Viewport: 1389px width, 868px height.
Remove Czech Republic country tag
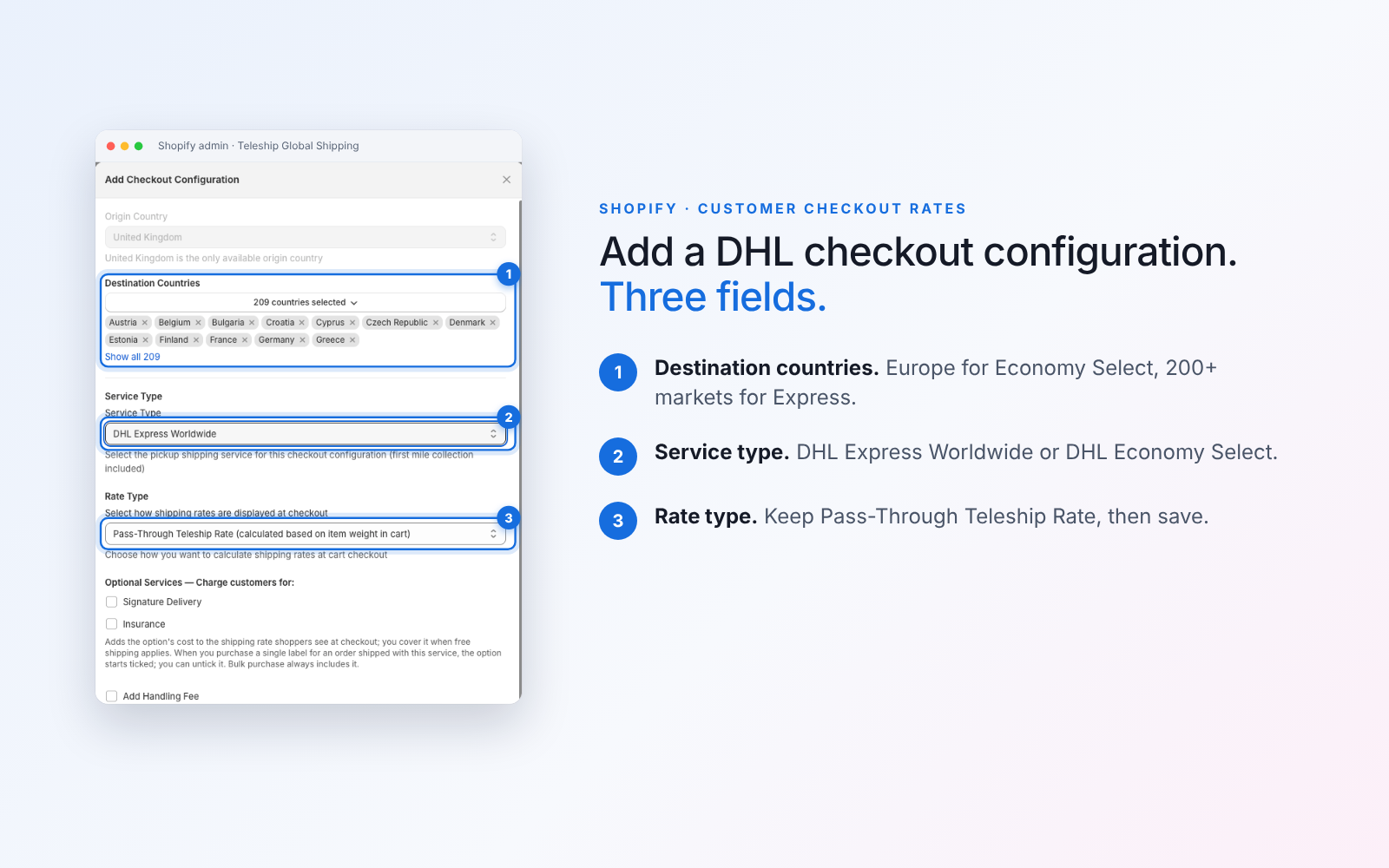pos(436,323)
